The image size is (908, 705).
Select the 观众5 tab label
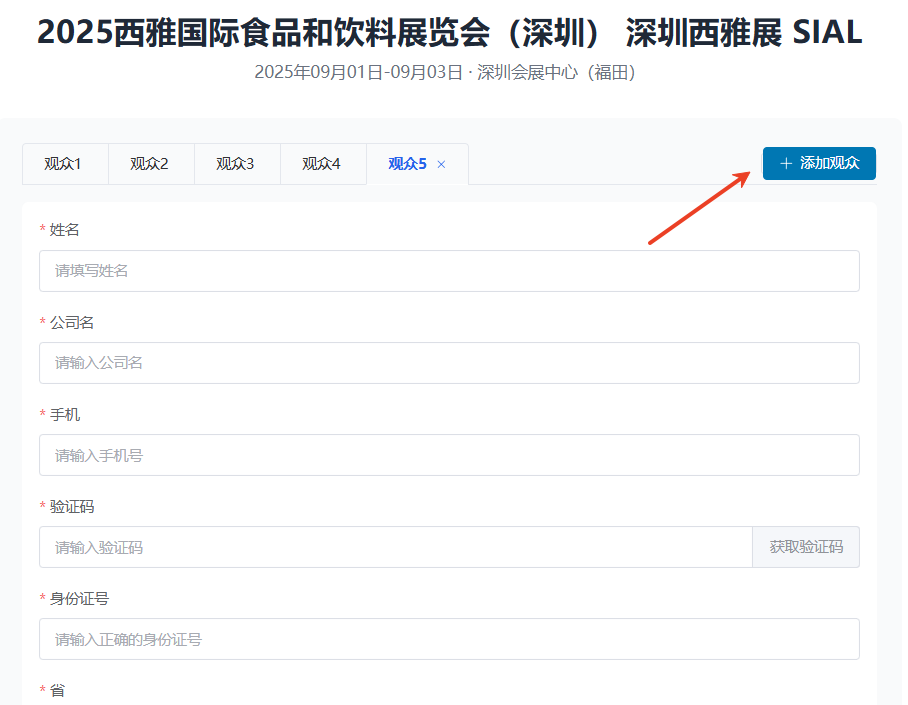pyautogui.click(x=407, y=164)
